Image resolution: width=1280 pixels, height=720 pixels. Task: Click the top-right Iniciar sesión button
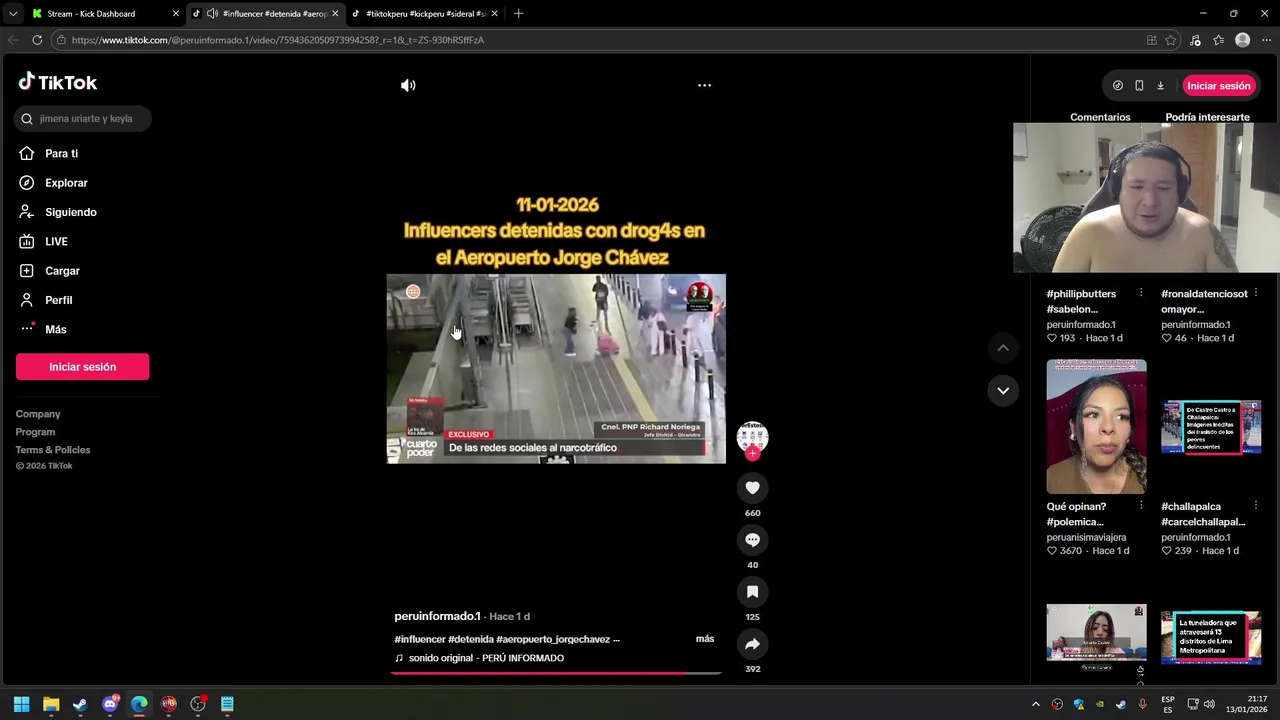click(1218, 86)
